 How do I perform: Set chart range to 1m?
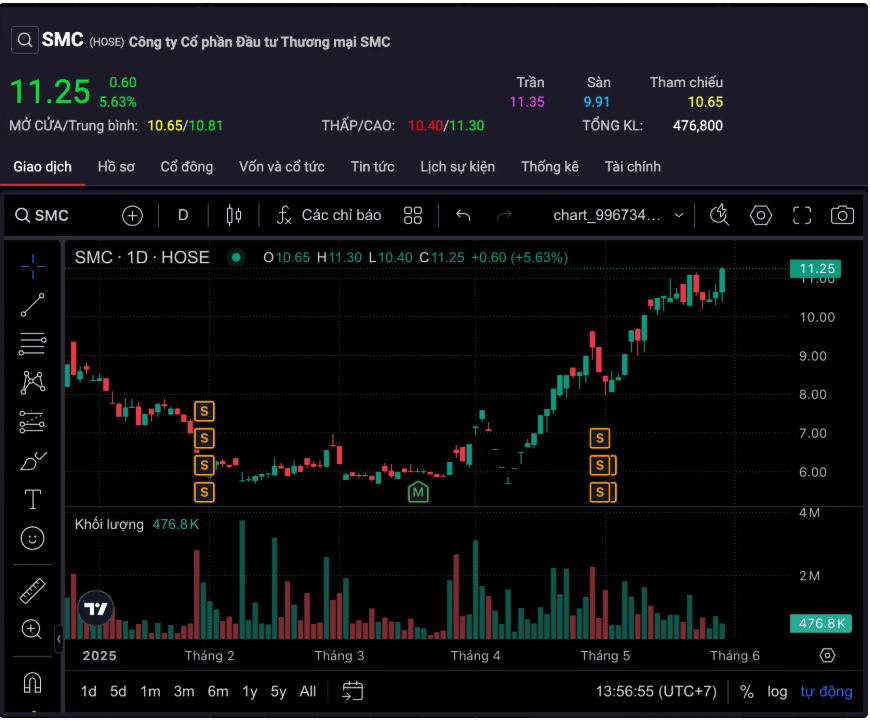tap(150, 692)
